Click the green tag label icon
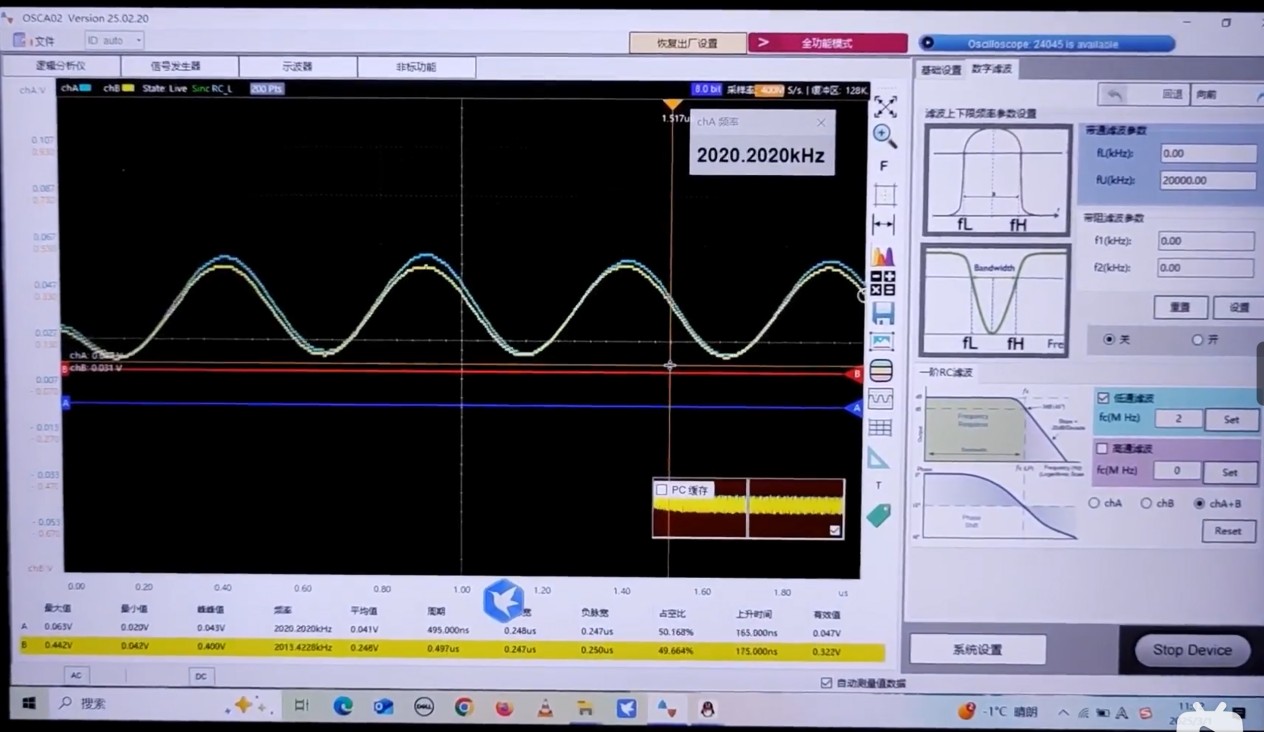The width and height of the screenshot is (1264, 732). [x=878, y=514]
